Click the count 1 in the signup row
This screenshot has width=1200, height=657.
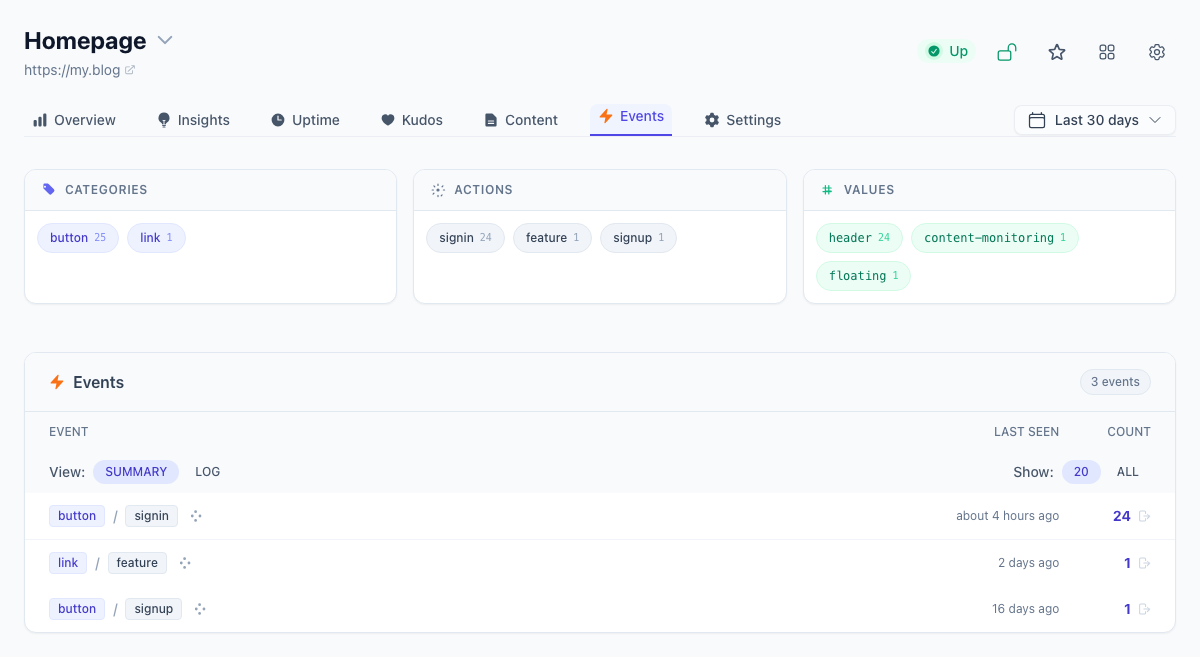1128,609
